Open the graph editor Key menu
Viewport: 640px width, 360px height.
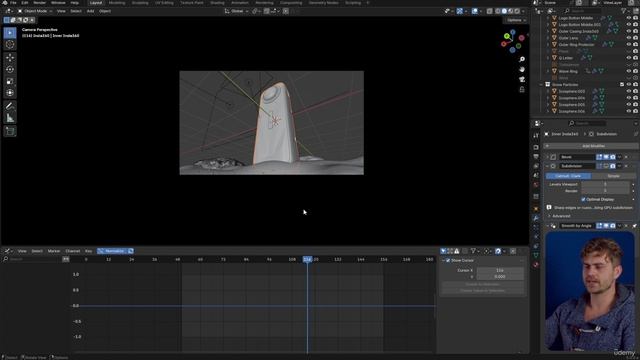(x=88, y=251)
